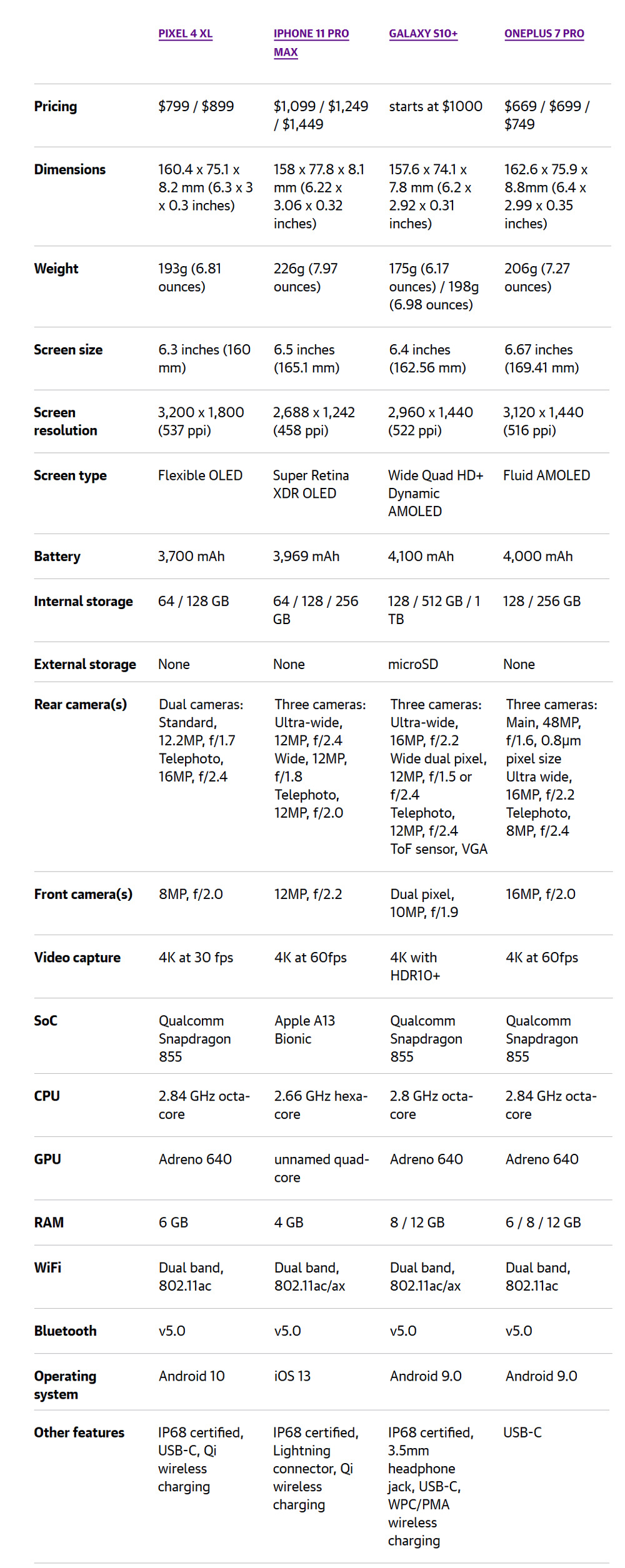Click the microSD external storage cell
This screenshot has width=625, height=1568.
pos(412,665)
